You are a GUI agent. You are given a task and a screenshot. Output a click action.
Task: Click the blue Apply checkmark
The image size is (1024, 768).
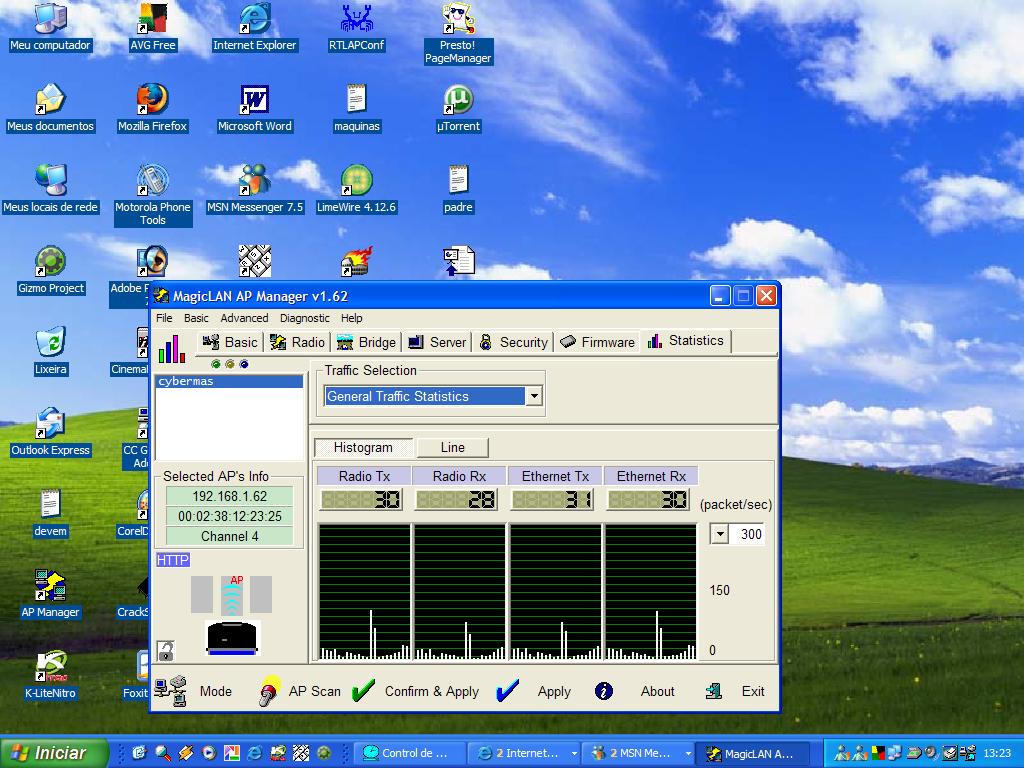508,691
